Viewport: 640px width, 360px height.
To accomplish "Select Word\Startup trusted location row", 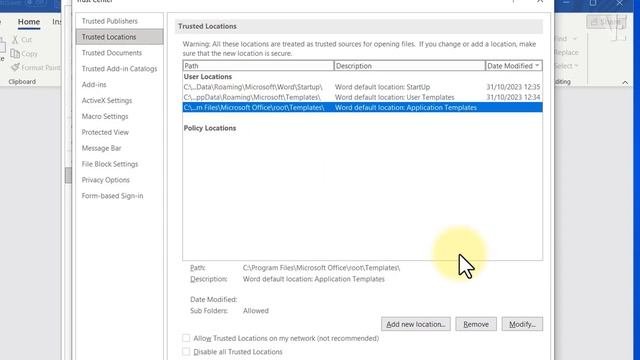I will (x=362, y=87).
